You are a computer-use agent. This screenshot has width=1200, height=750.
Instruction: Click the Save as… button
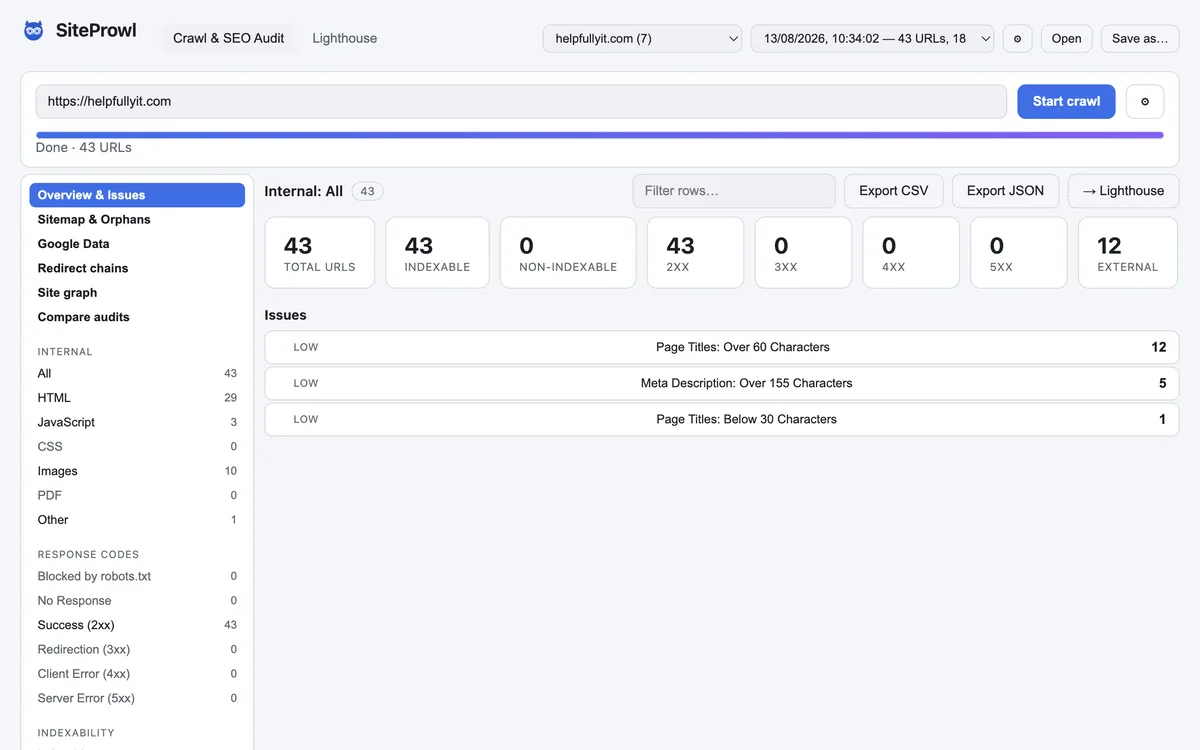click(1140, 38)
